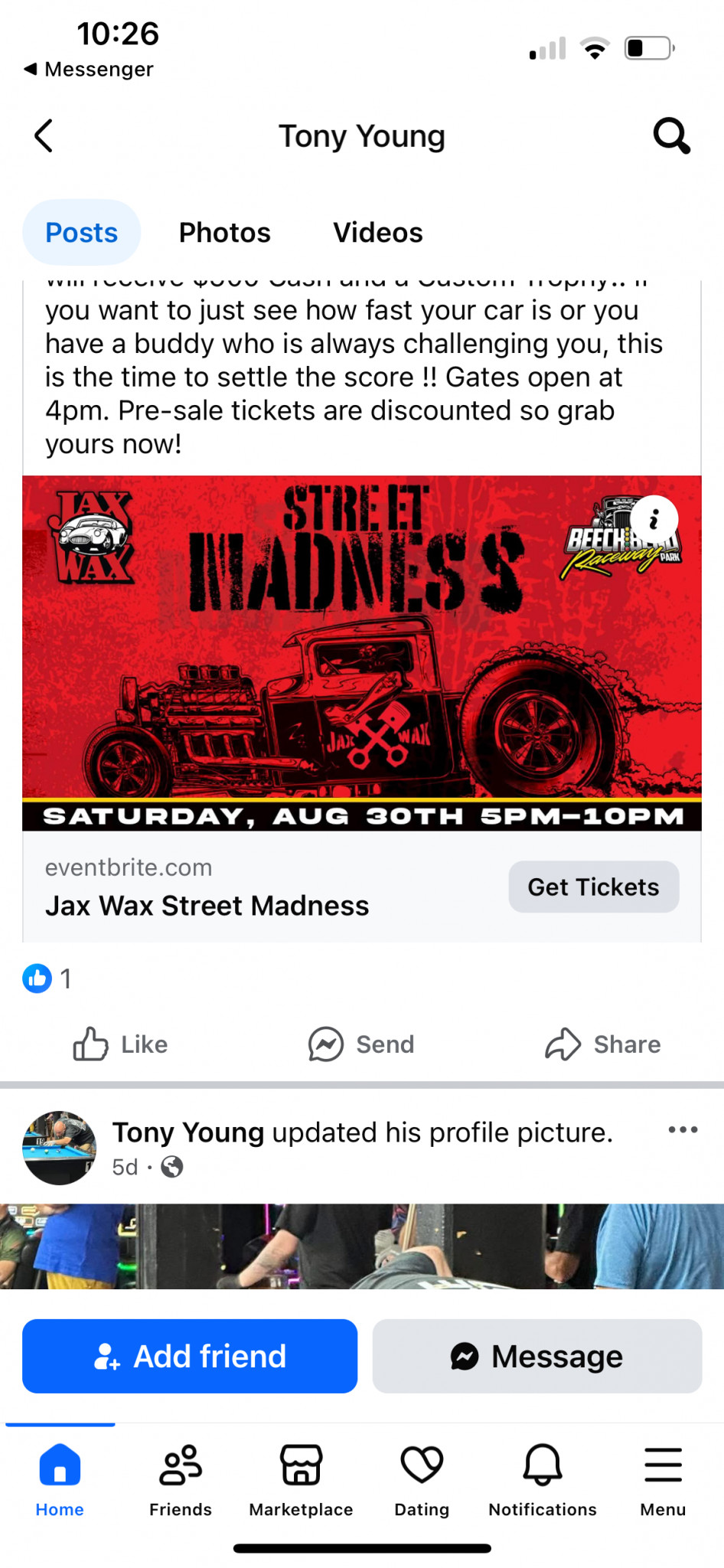Open the Friends tab icon
The image size is (724, 1568).
click(181, 1465)
